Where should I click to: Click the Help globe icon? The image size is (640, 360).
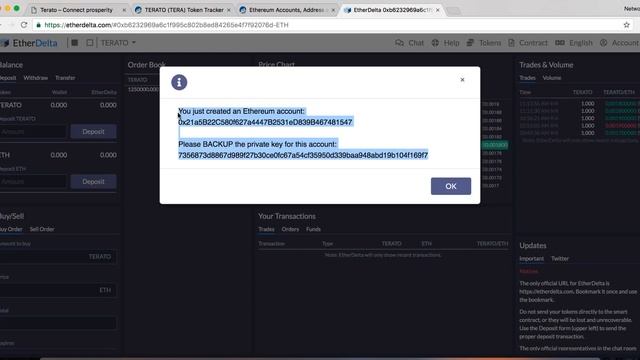tap(435, 43)
